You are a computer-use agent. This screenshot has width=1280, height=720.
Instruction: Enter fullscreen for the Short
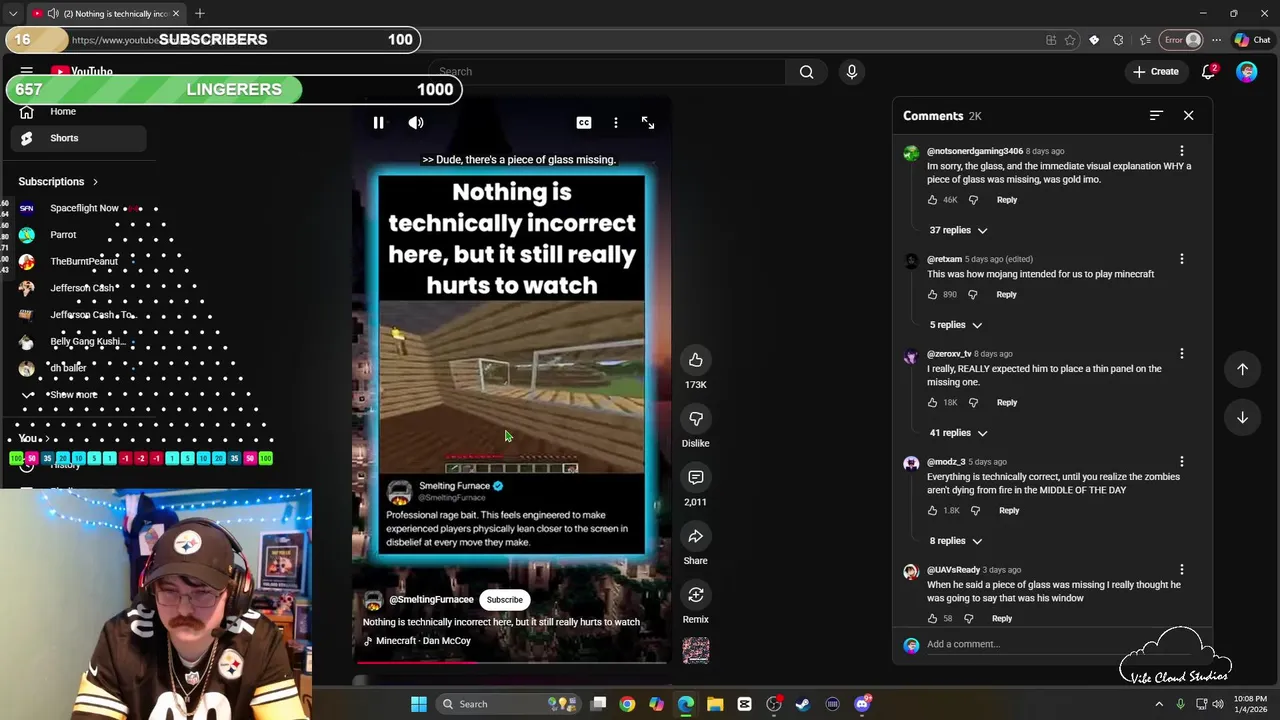coord(648,123)
